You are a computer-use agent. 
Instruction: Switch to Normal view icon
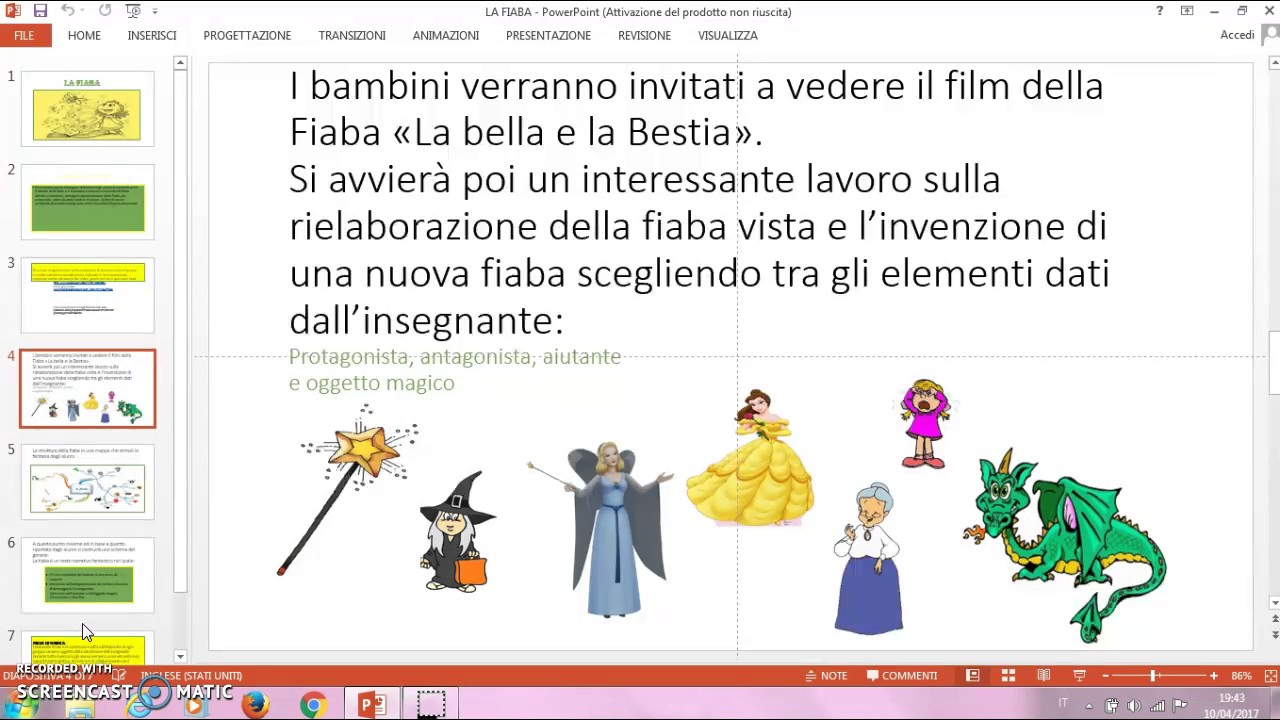972,676
